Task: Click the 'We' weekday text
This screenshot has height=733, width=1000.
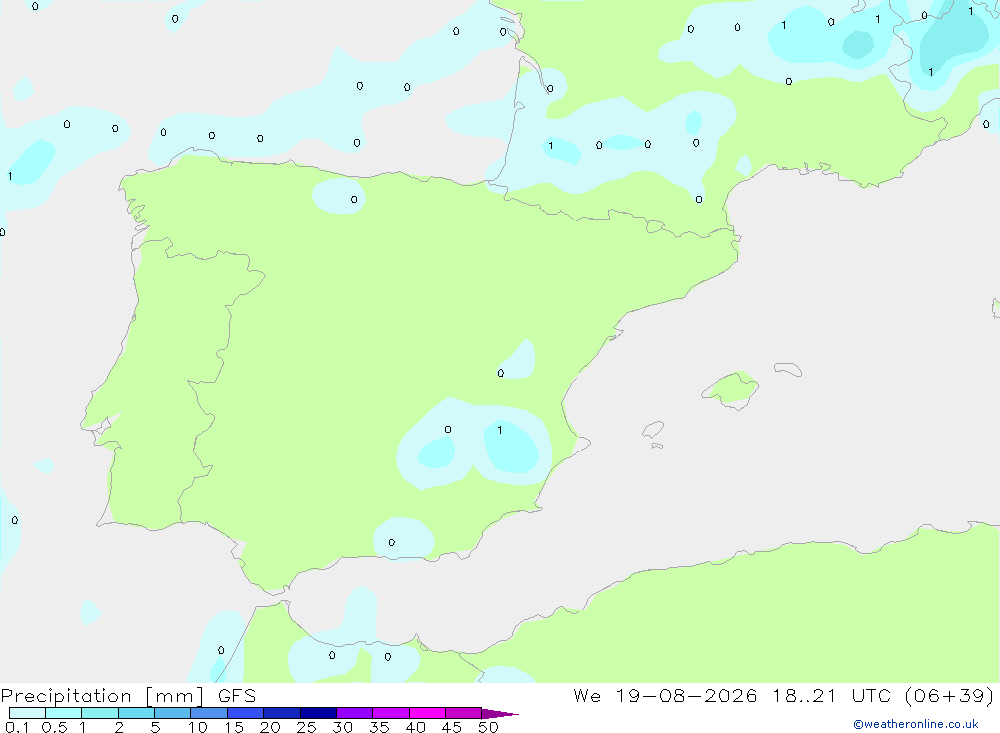Action: coord(587,696)
